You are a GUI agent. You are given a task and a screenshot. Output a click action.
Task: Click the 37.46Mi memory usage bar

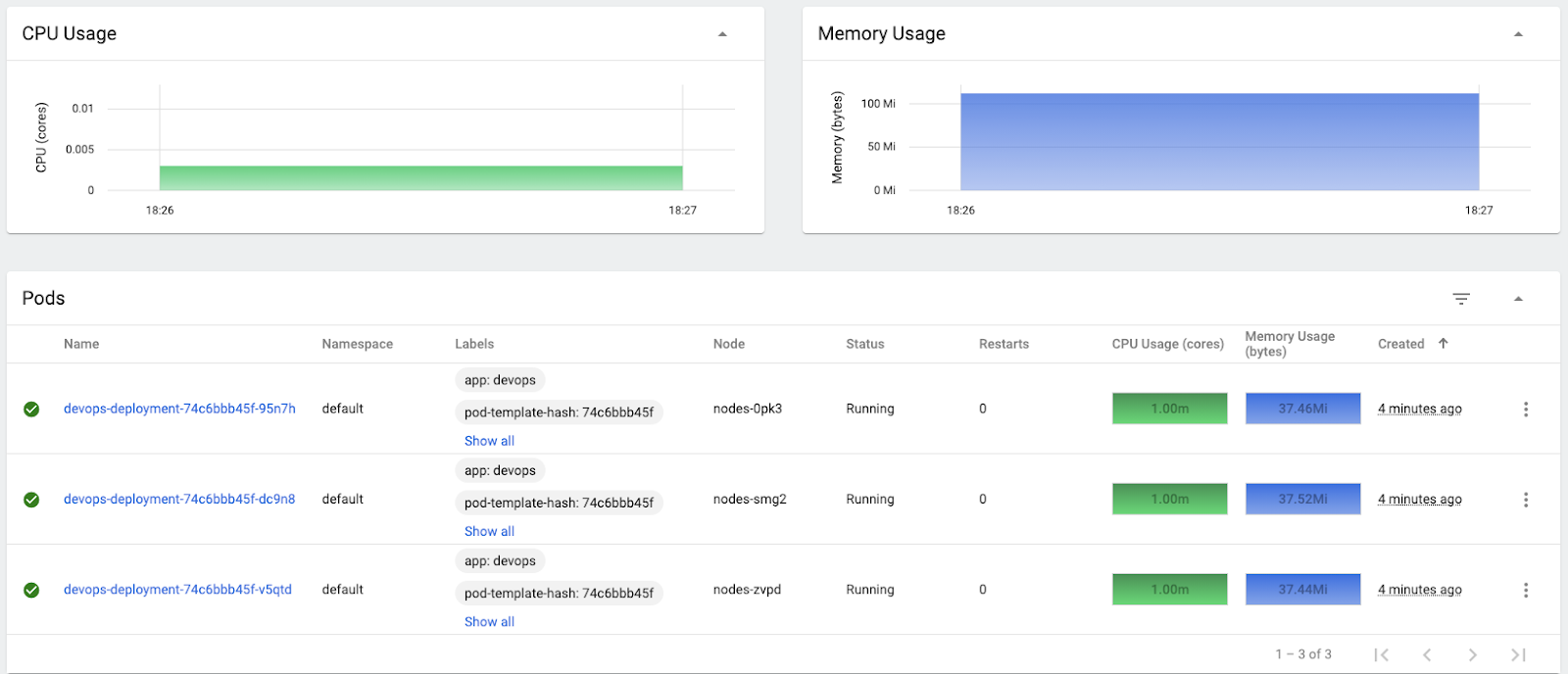pos(1302,409)
